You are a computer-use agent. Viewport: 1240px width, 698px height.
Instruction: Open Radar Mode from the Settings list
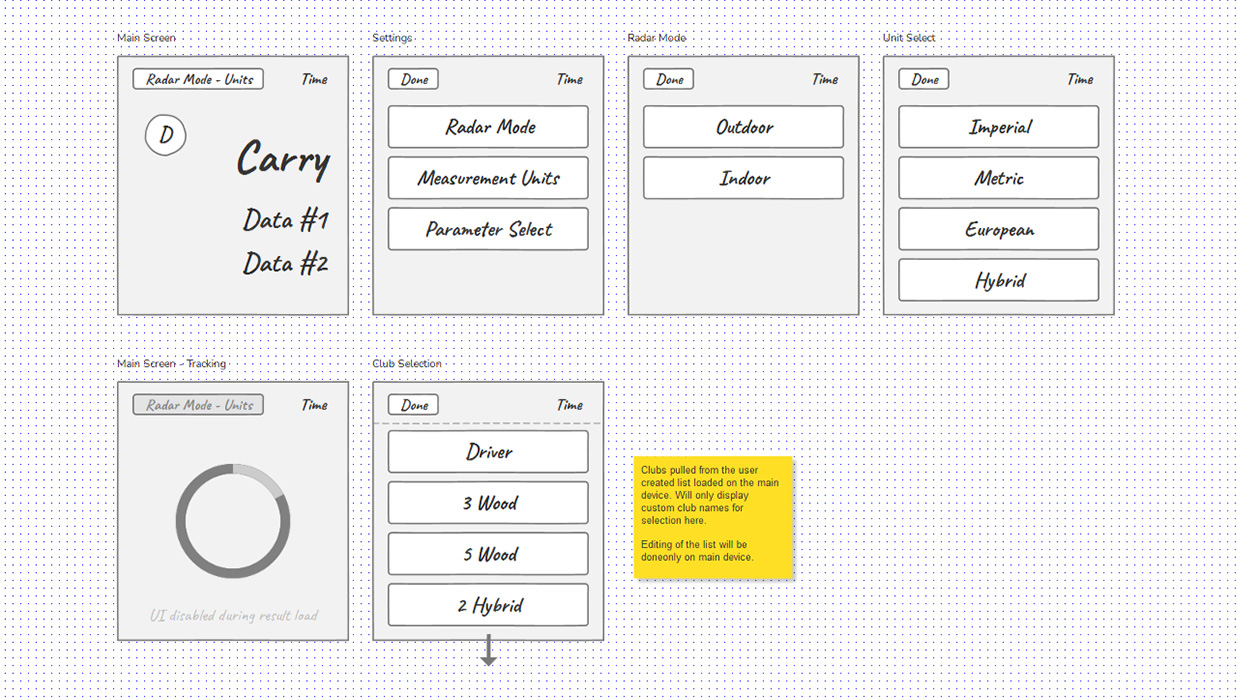pos(488,128)
